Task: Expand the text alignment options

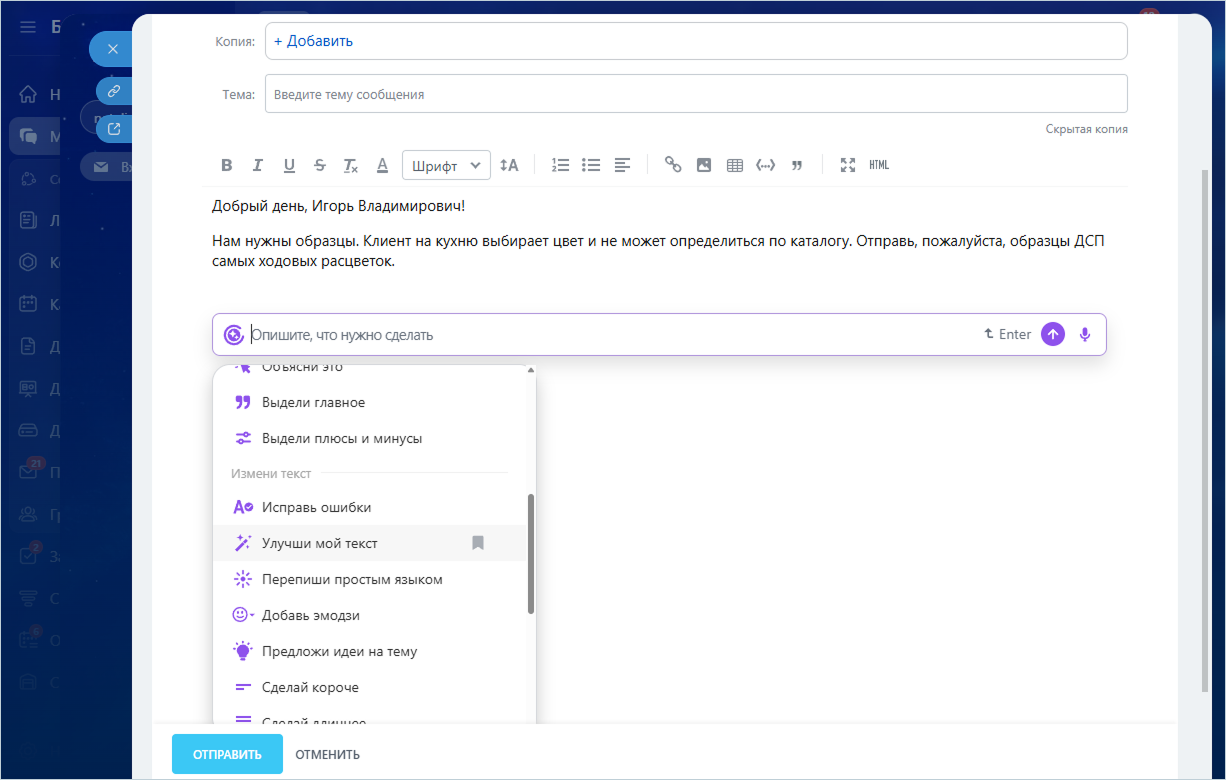Action: pos(623,165)
